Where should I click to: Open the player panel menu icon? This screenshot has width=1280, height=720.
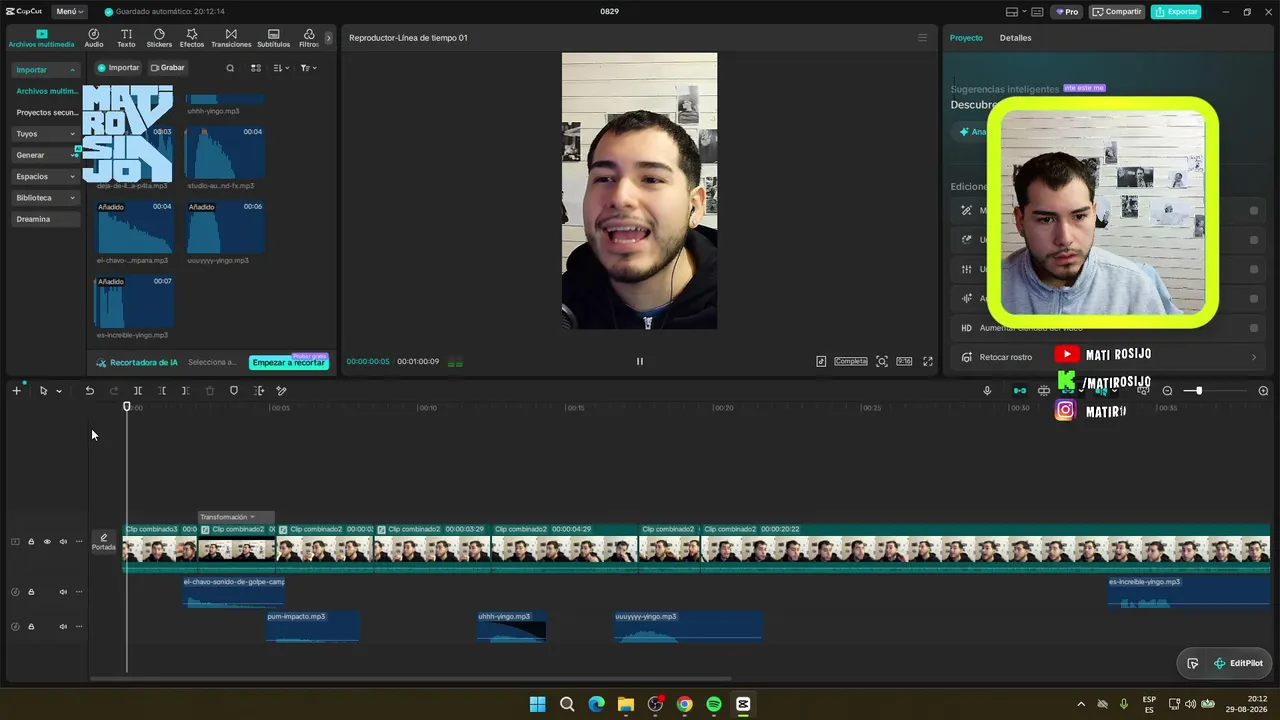[922, 38]
